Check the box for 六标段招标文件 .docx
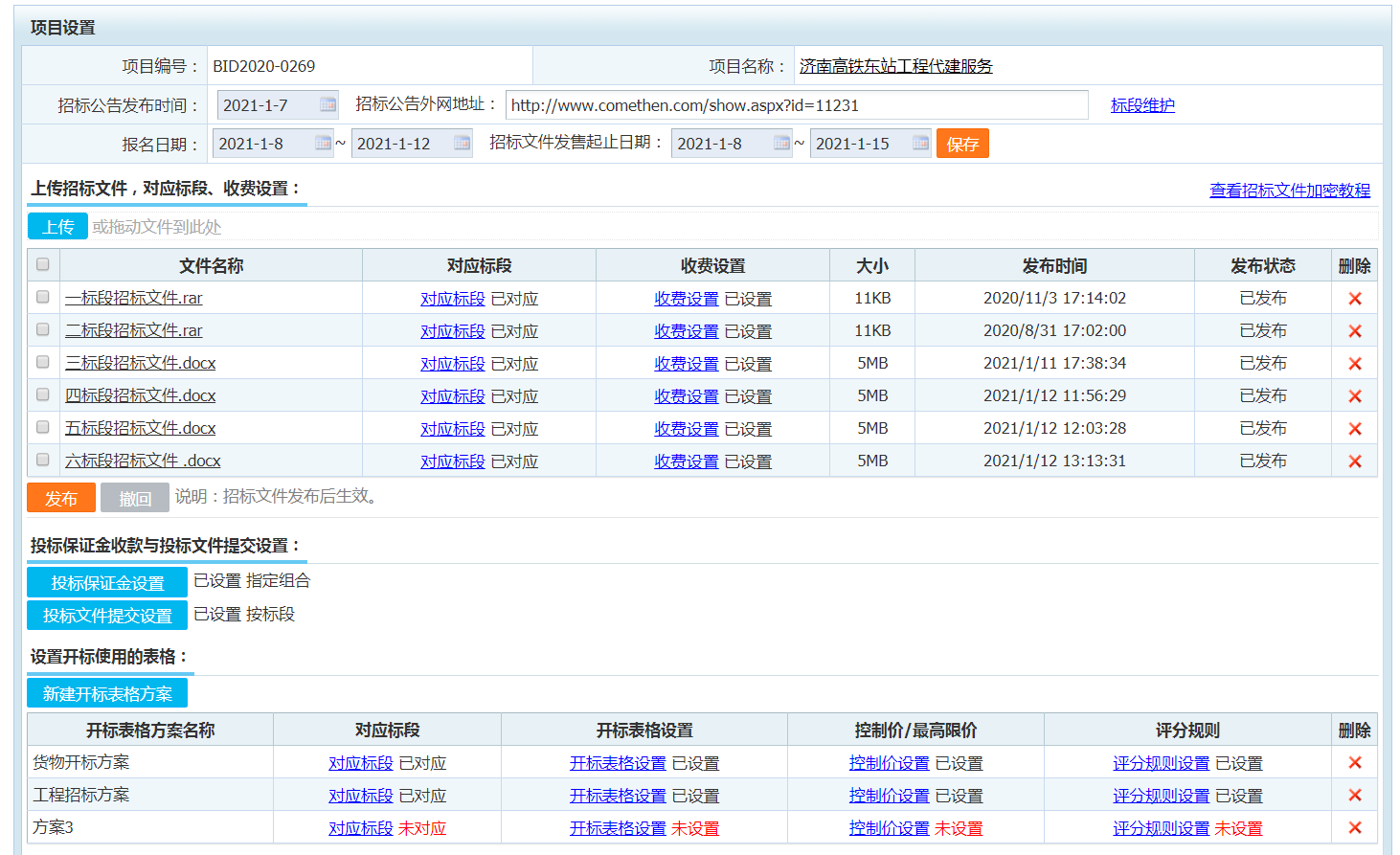 (43, 460)
